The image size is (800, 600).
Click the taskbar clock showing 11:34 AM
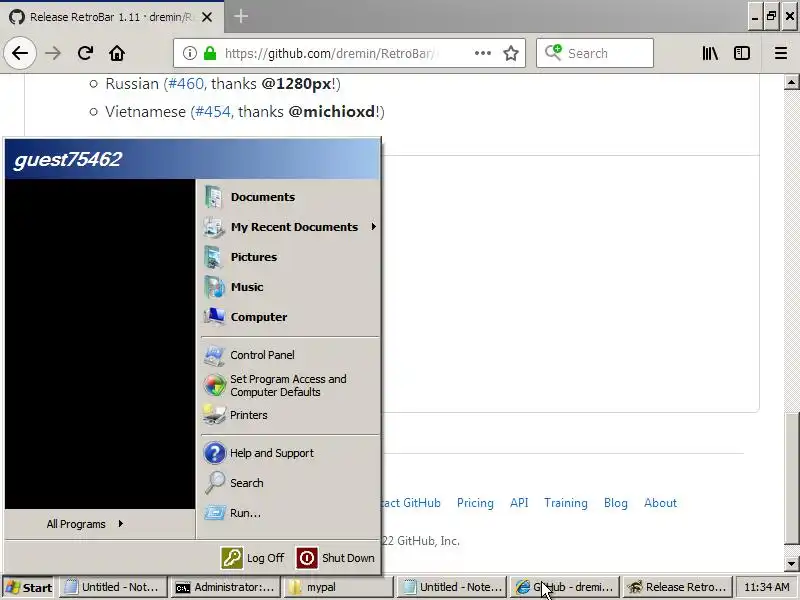(x=767, y=587)
